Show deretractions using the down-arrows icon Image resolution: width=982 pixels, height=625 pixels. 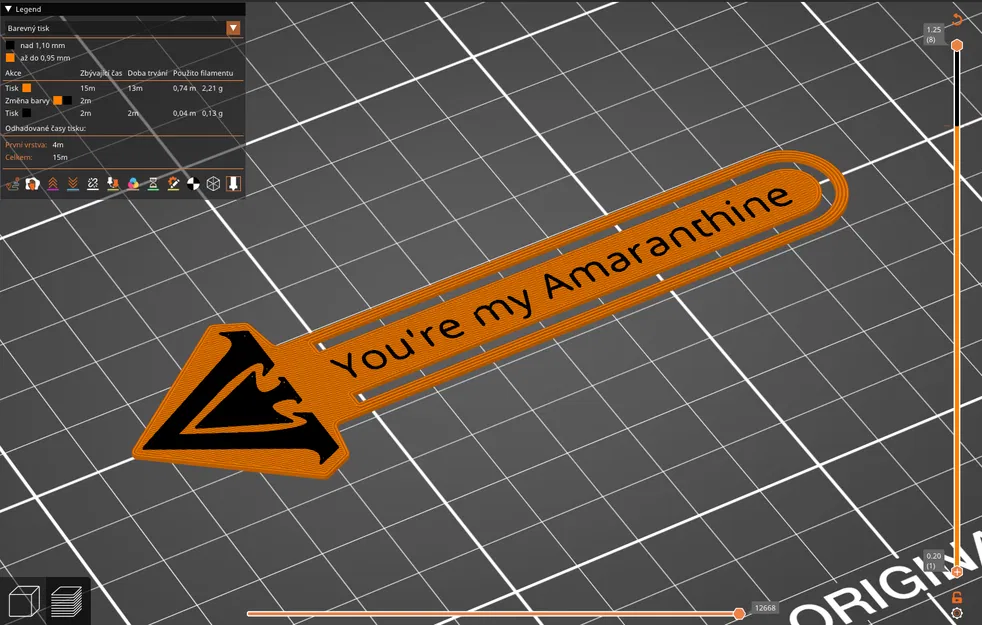tap(71, 183)
